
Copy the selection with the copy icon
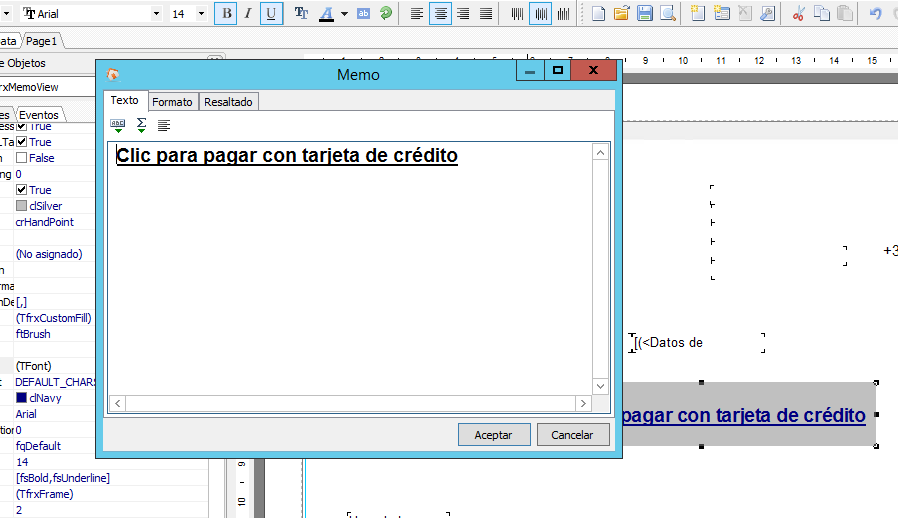pos(822,13)
